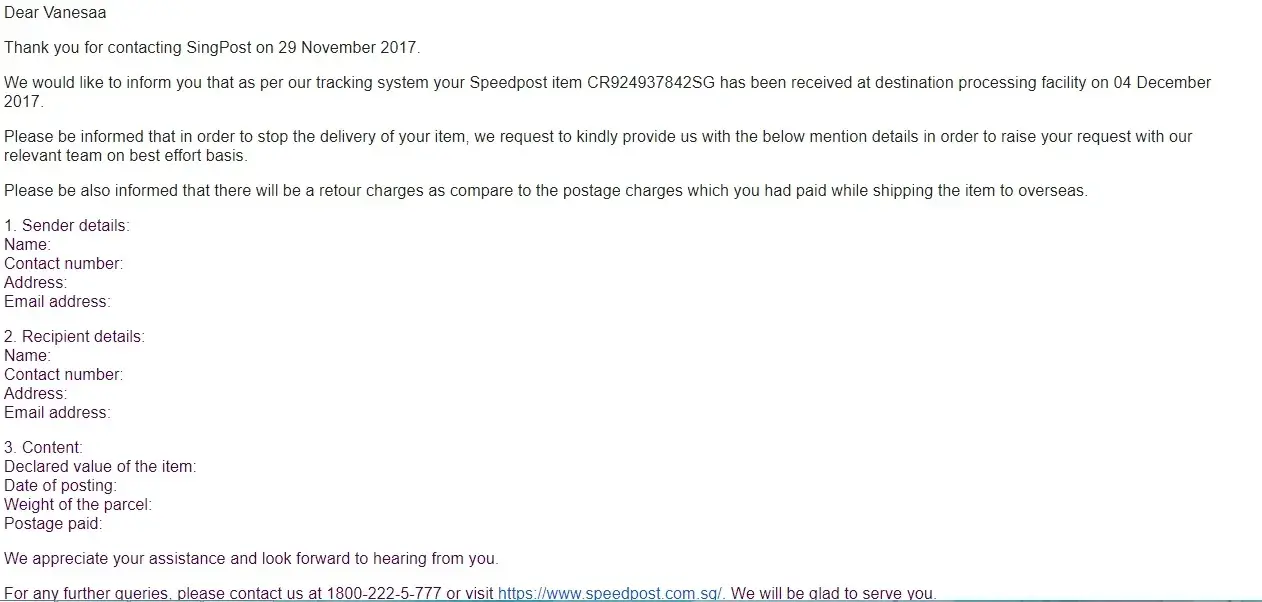Click "Email address:" under Sender details

pyautogui.click(x=57, y=302)
